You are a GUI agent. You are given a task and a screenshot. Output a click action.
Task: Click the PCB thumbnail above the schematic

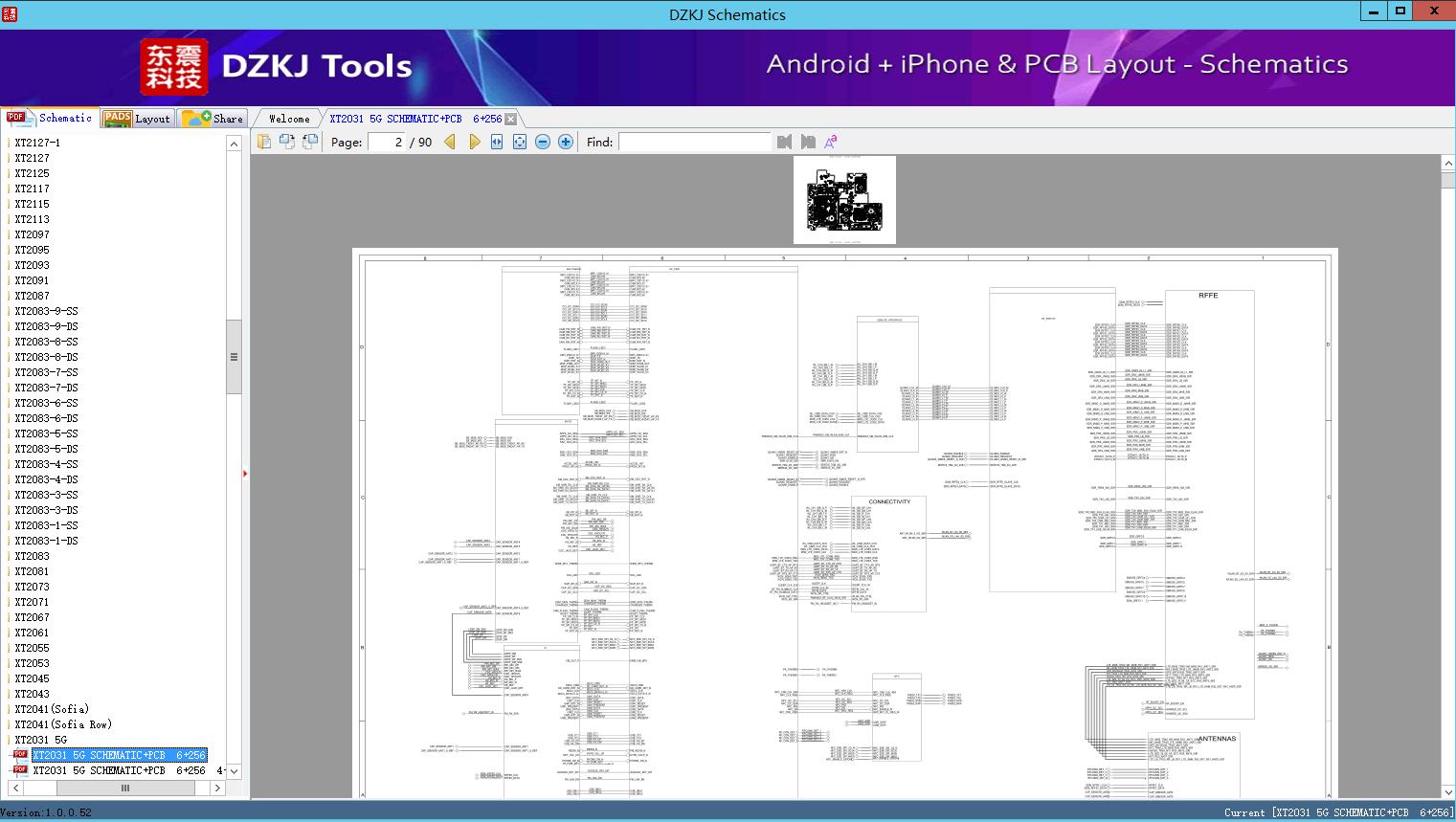pyautogui.click(x=844, y=200)
